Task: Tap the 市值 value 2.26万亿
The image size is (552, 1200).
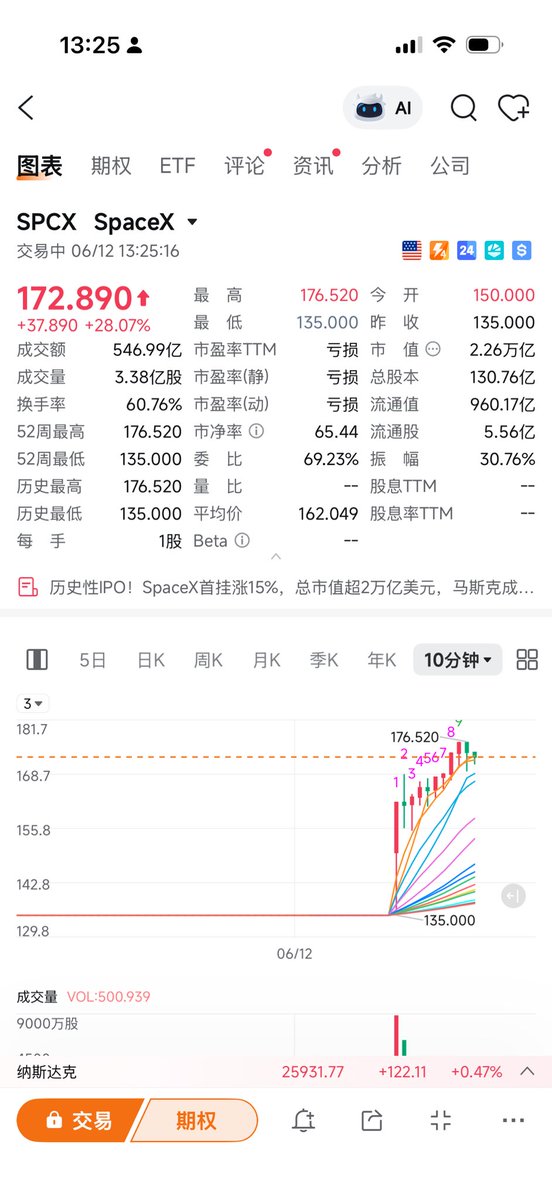Action: pyautogui.click(x=502, y=350)
